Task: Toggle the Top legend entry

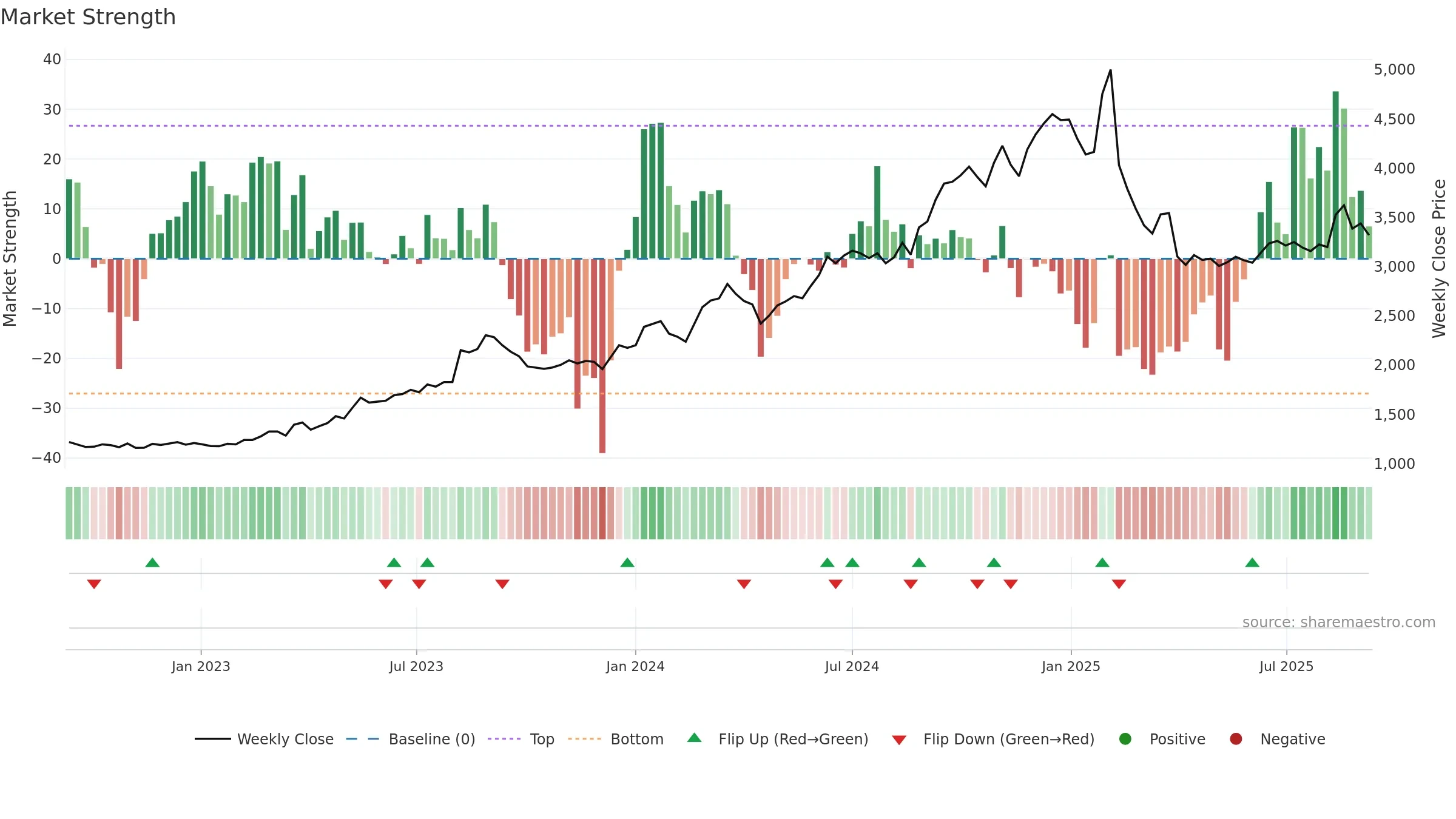Action: 521,739
